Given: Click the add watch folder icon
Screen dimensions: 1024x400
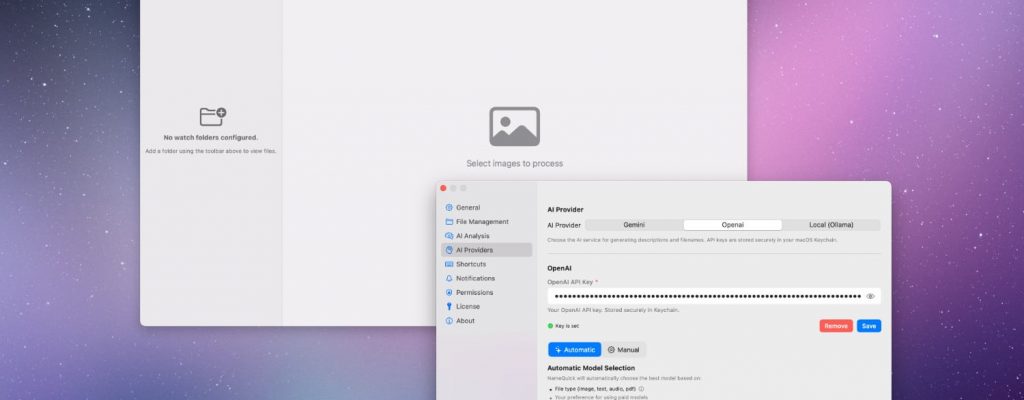Looking at the screenshot, I should 212,117.
